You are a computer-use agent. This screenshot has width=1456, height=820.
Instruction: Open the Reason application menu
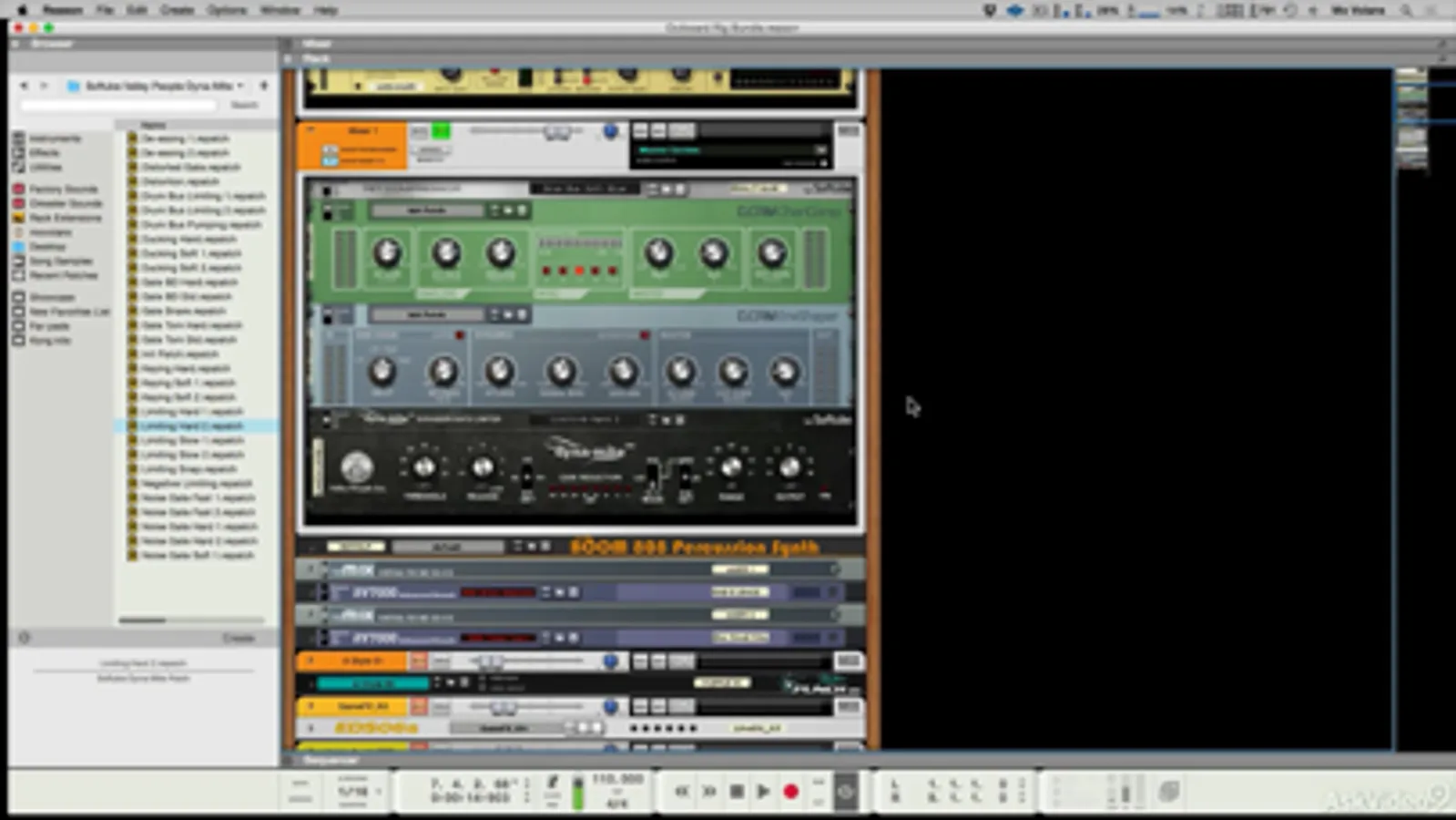click(x=62, y=10)
